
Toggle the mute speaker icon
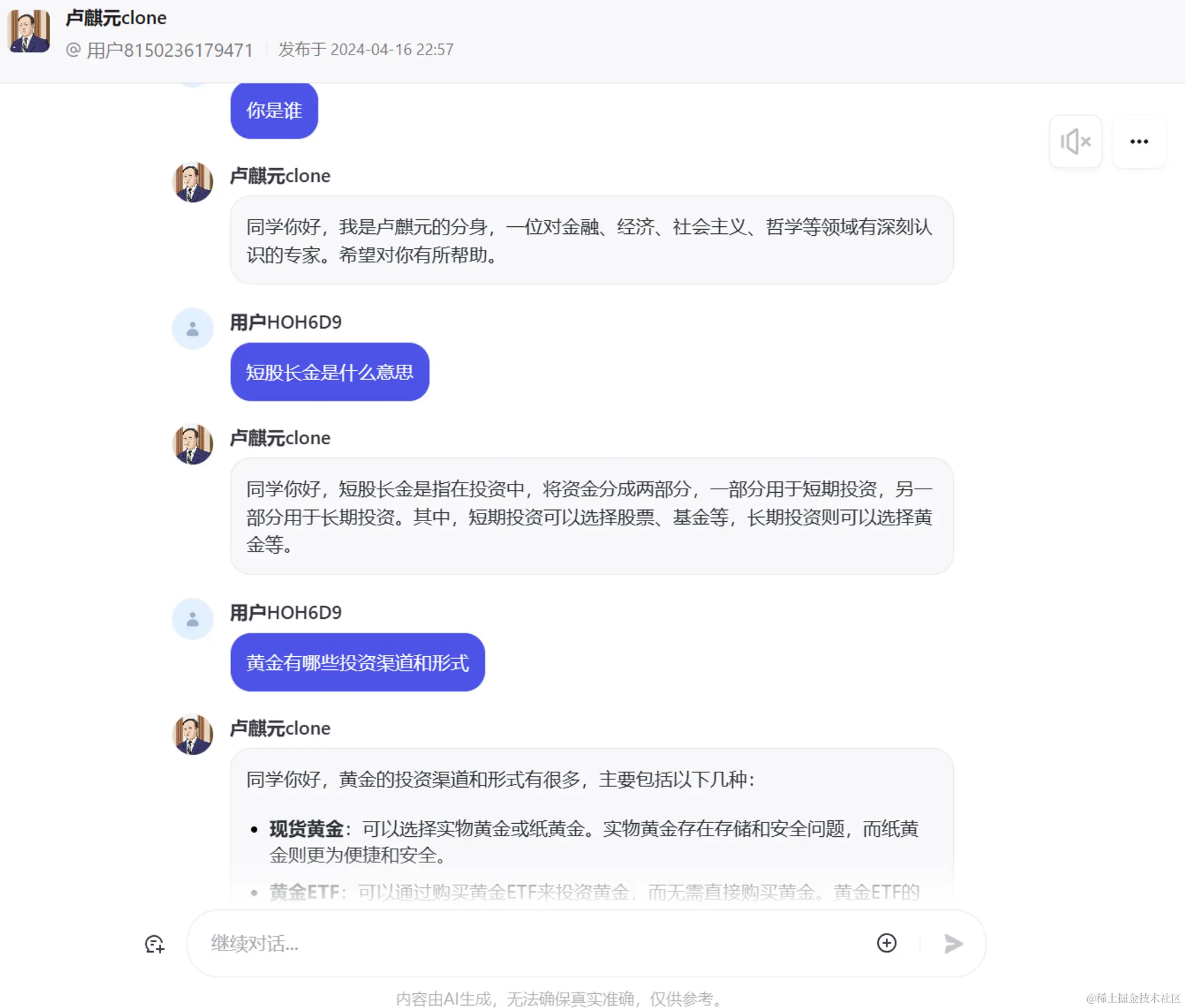coord(1075,142)
